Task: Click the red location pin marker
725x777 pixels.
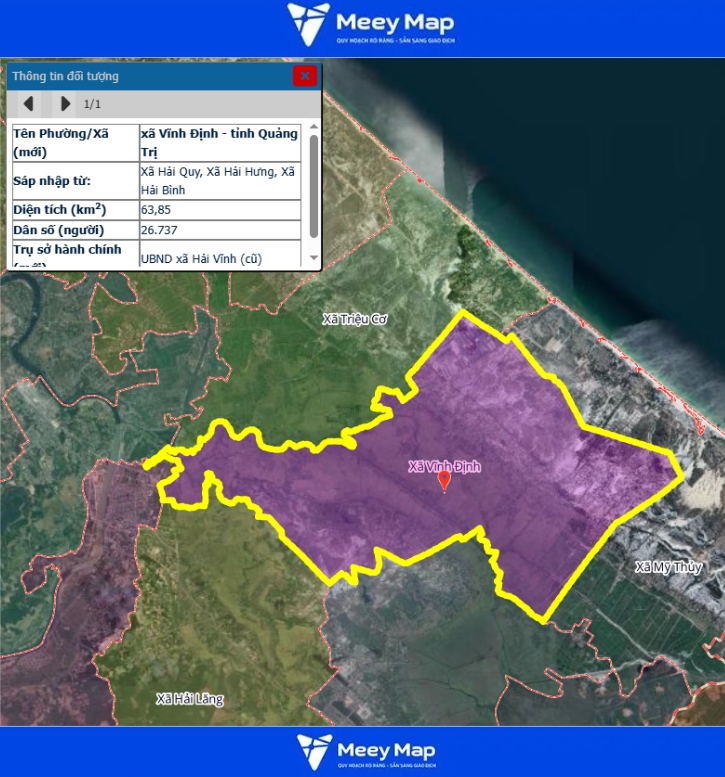Action: point(445,481)
